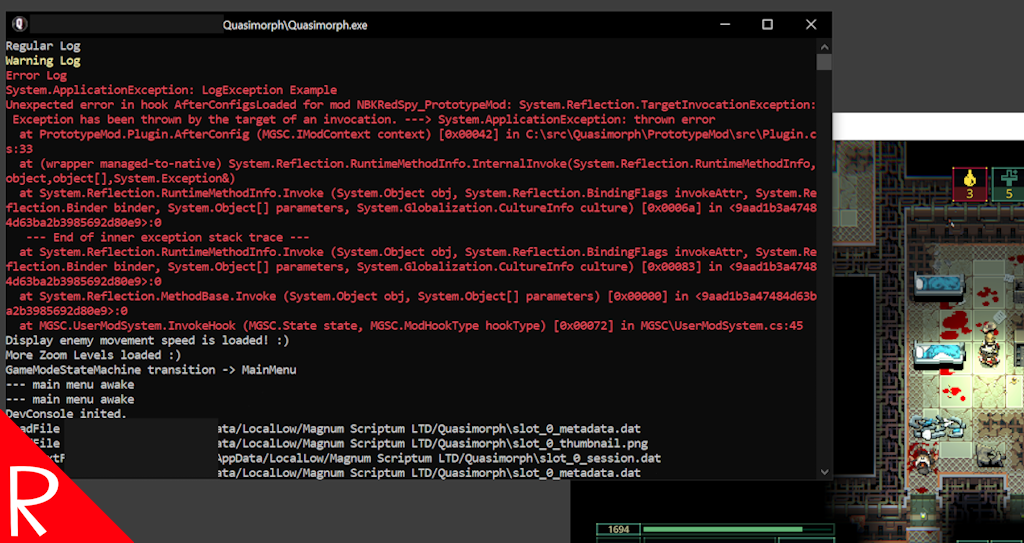Select the medkit slot showing 5 in game
Viewport: 1024px width, 543px height.
1008,184
